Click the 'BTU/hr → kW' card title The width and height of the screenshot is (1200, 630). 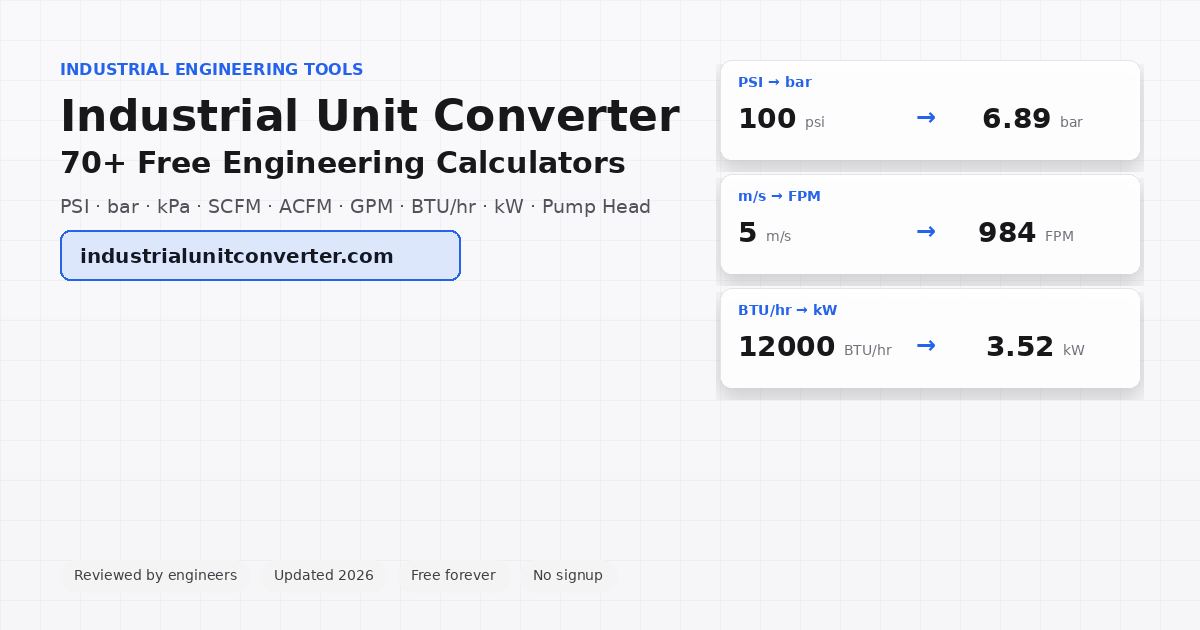coord(787,310)
